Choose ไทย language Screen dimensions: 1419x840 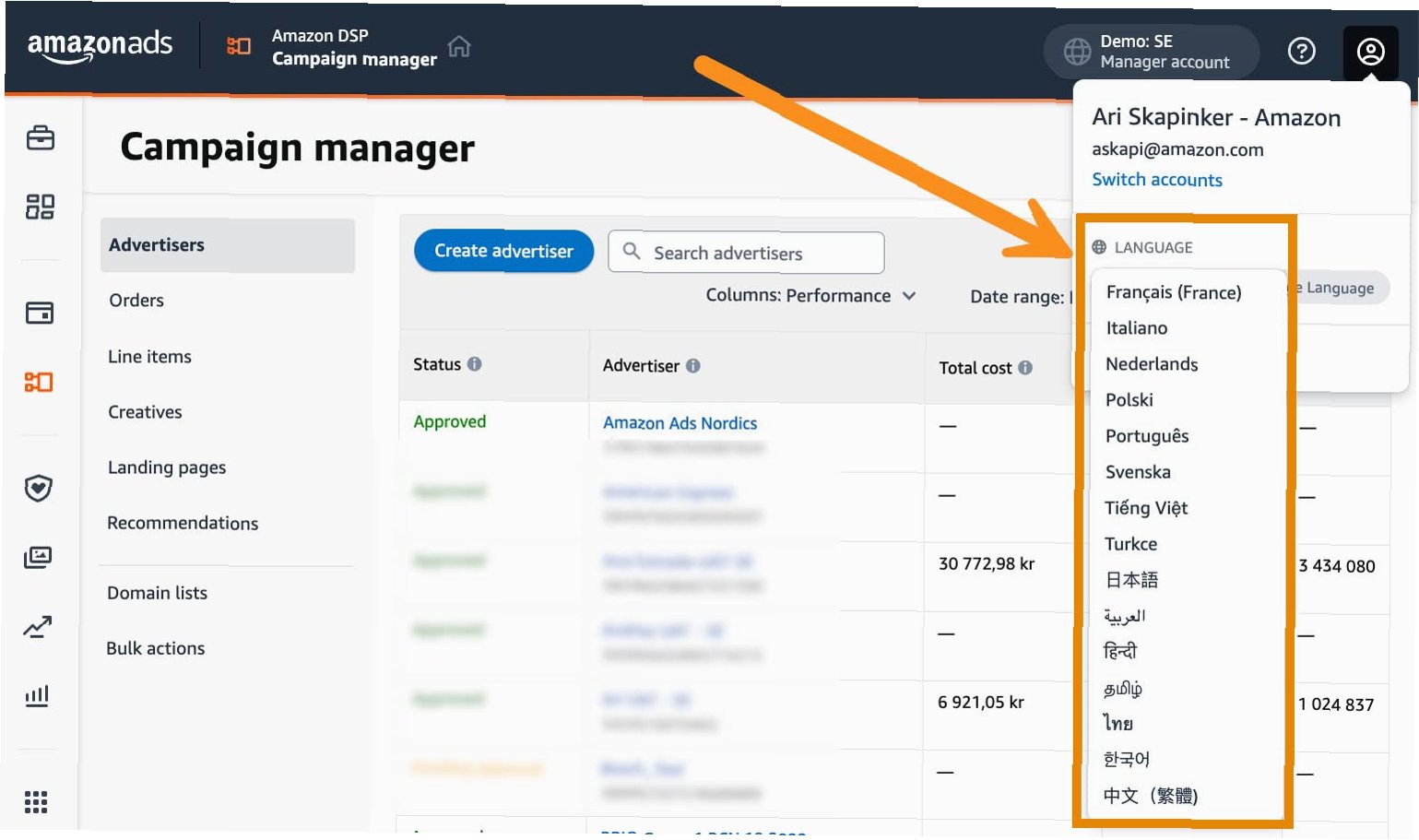point(1118,724)
